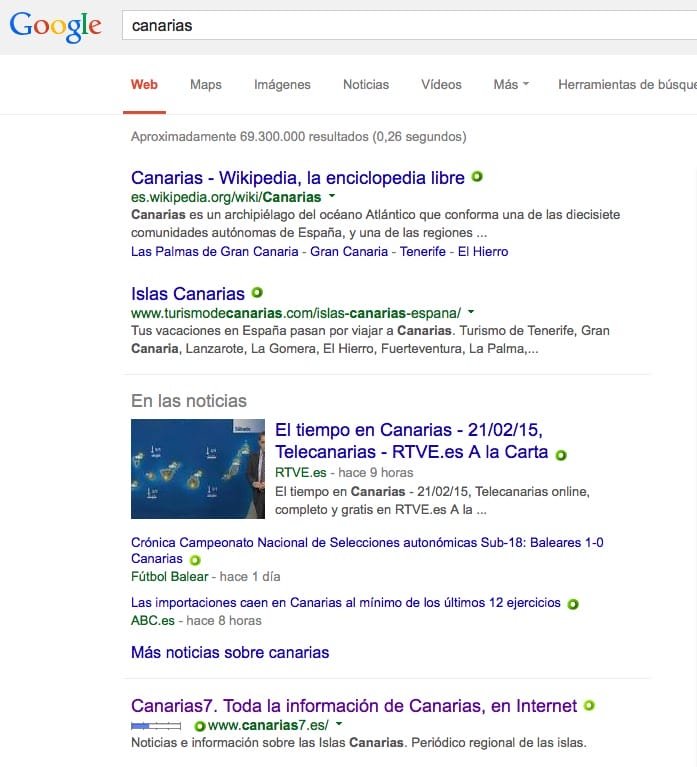The image size is (697, 767).
Task: Click the weather map news thumbnail
Action: pos(198,469)
